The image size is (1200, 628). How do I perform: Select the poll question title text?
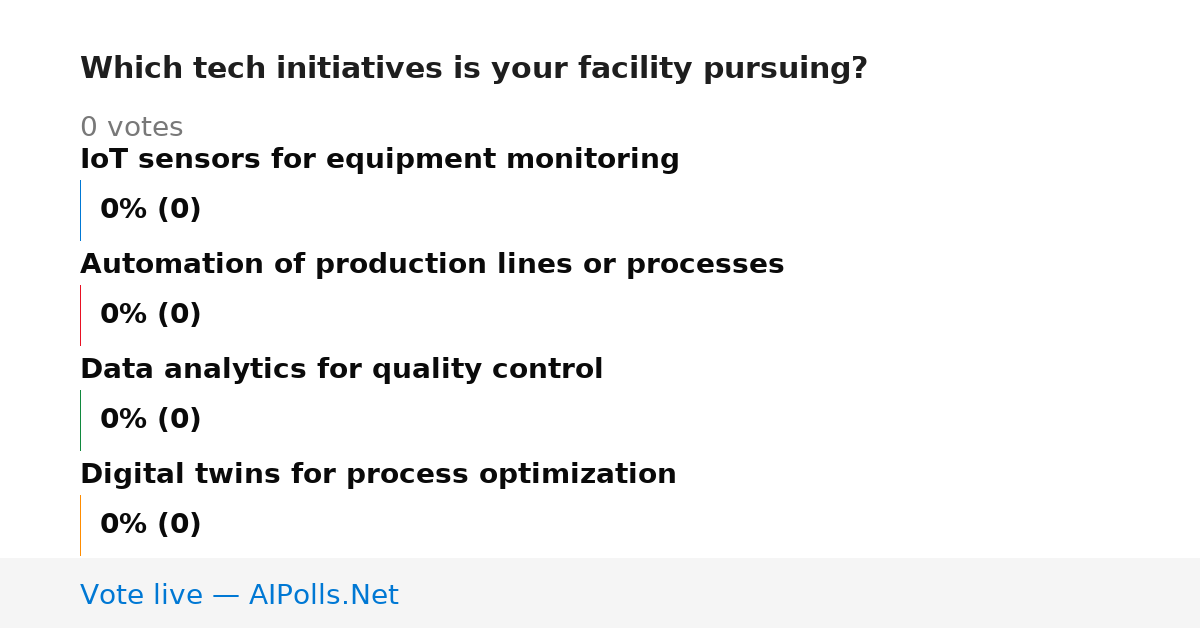[474, 69]
